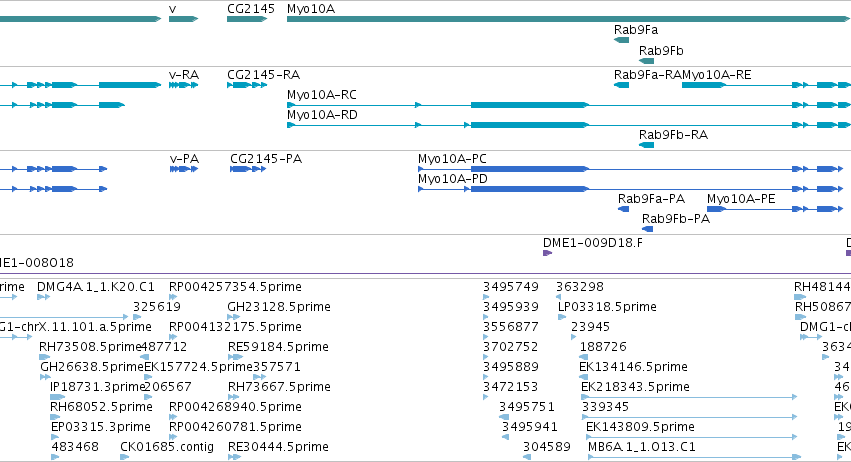Click the Rab9Fb-RA transcript glyph
Image resolution: width=851 pixels, height=462 pixels.
pyautogui.click(x=646, y=145)
